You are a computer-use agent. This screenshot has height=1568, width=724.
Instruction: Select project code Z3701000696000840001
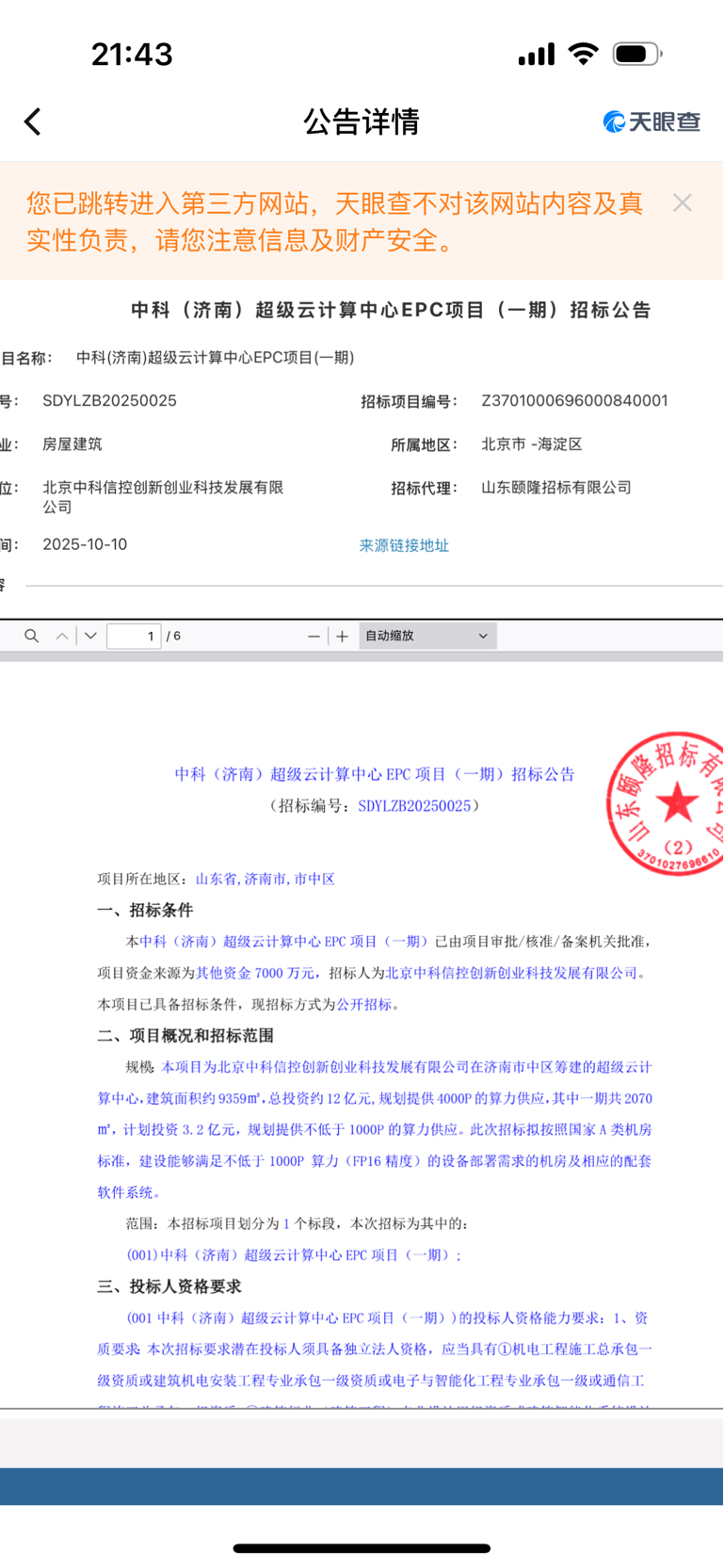(x=574, y=400)
